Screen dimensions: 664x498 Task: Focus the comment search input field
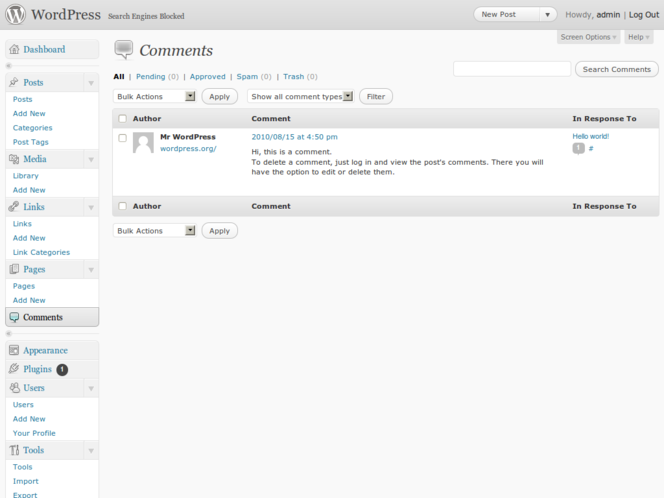pos(512,69)
